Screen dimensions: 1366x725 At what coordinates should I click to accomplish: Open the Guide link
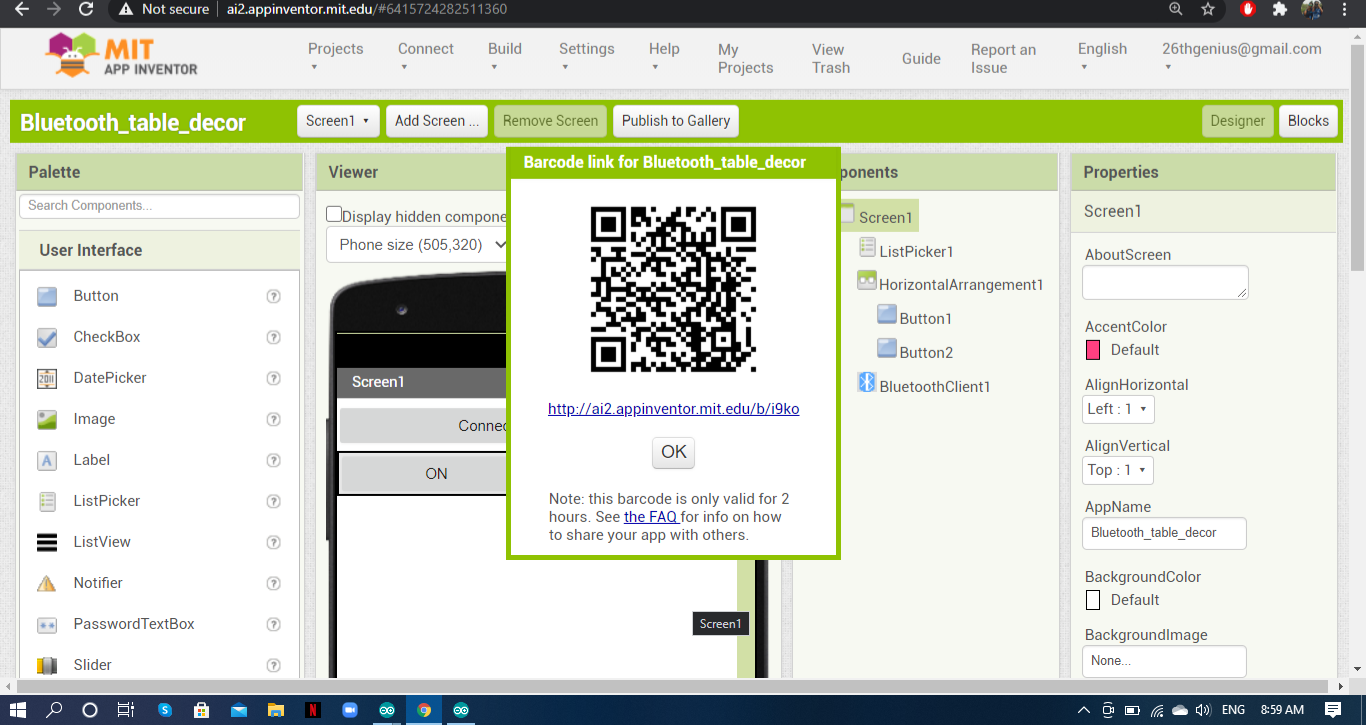pyautogui.click(x=921, y=58)
